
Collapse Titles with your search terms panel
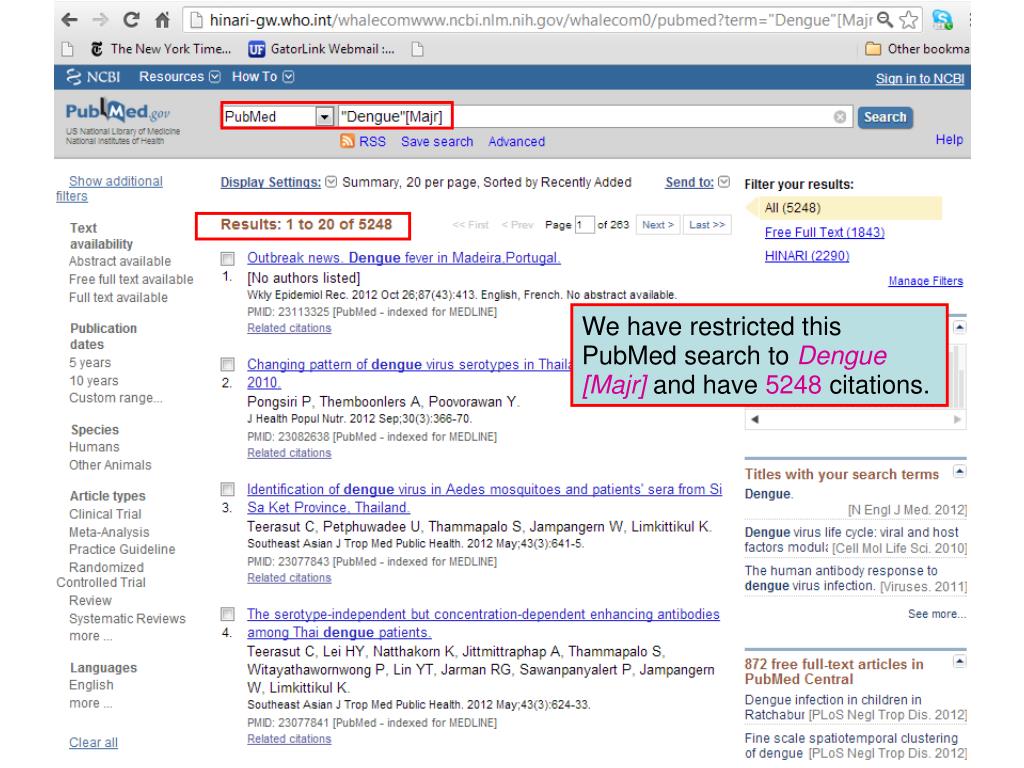pyautogui.click(x=959, y=471)
